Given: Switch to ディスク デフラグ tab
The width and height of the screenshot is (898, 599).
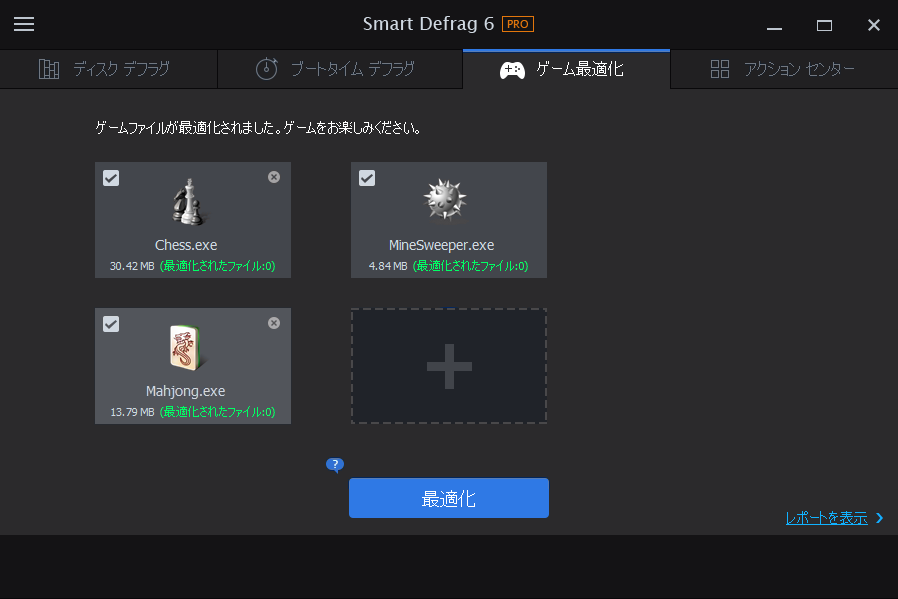Looking at the screenshot, I should [x=108, y=69].
